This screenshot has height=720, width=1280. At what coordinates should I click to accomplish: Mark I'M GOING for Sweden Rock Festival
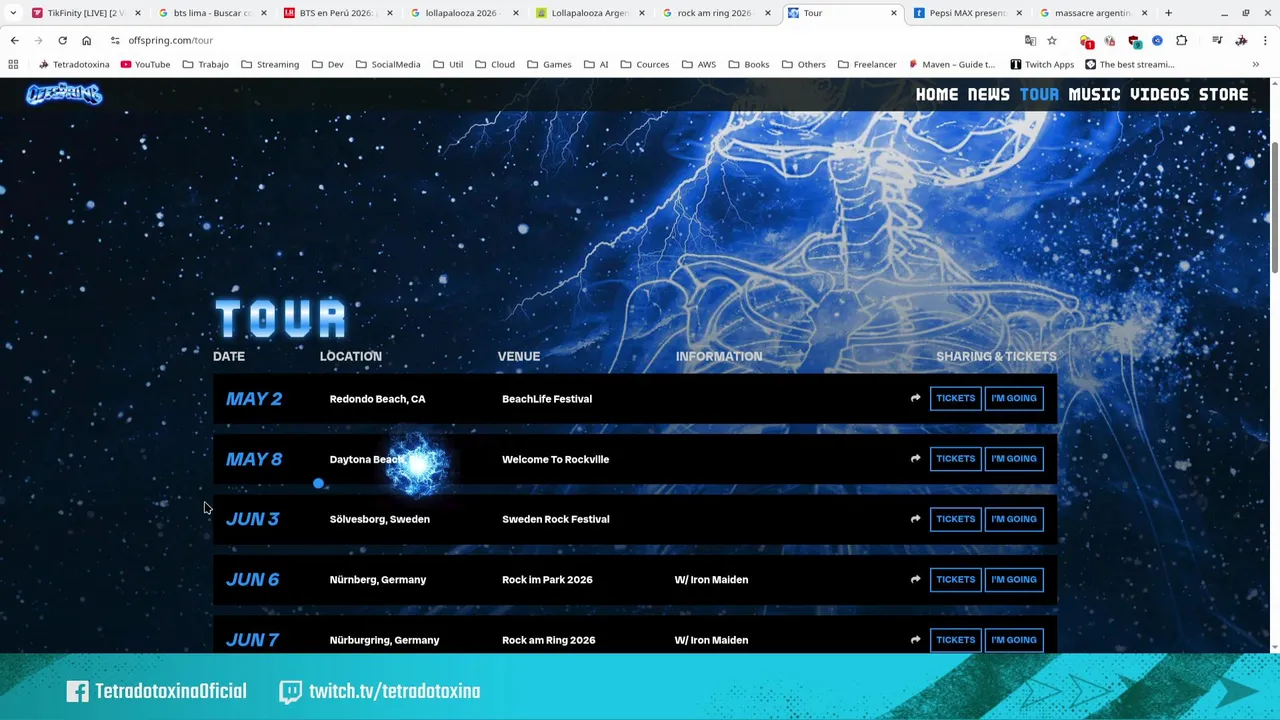[1013, 518]
